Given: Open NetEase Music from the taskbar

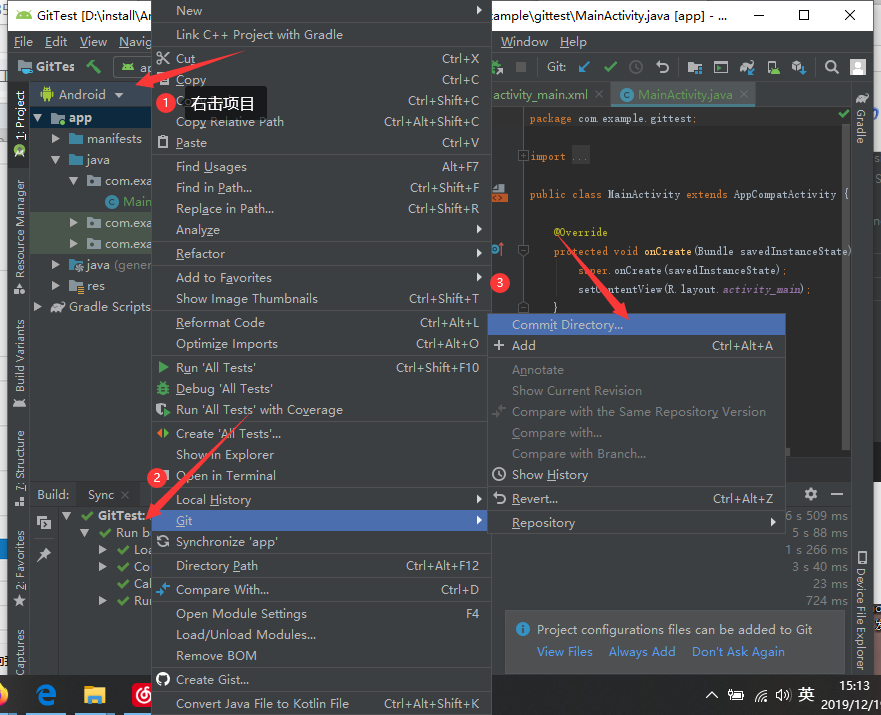Looking at the screenshot, I should pyautogui.click(x=142, y=695).
